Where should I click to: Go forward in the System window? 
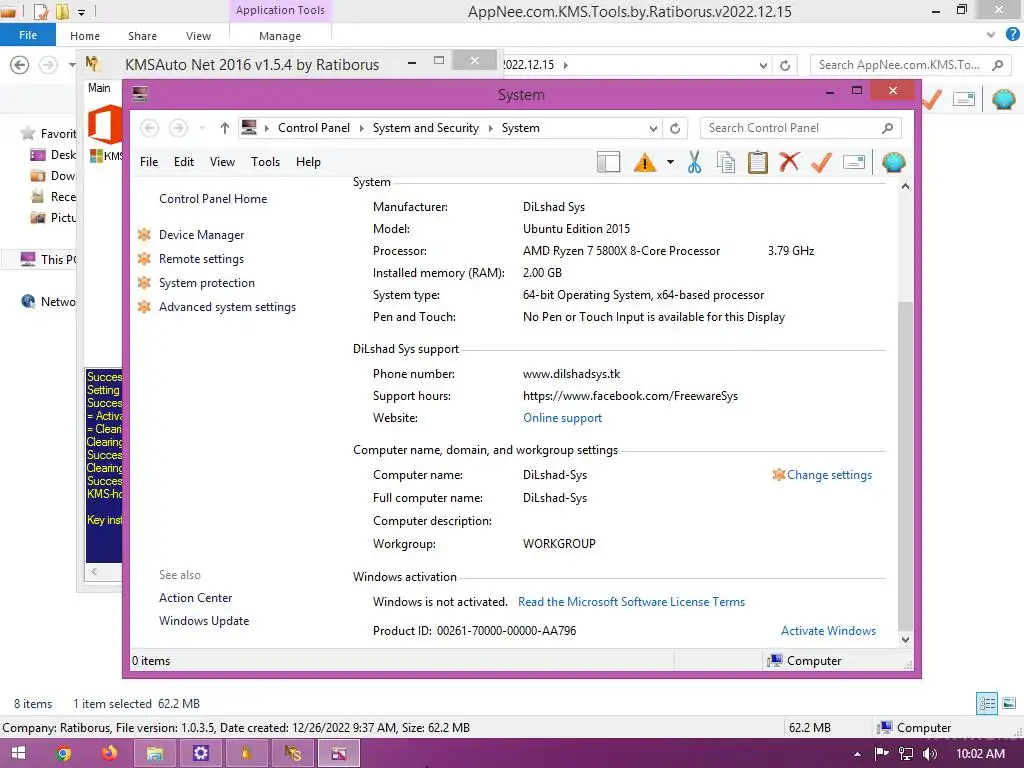tap(178, 128)
